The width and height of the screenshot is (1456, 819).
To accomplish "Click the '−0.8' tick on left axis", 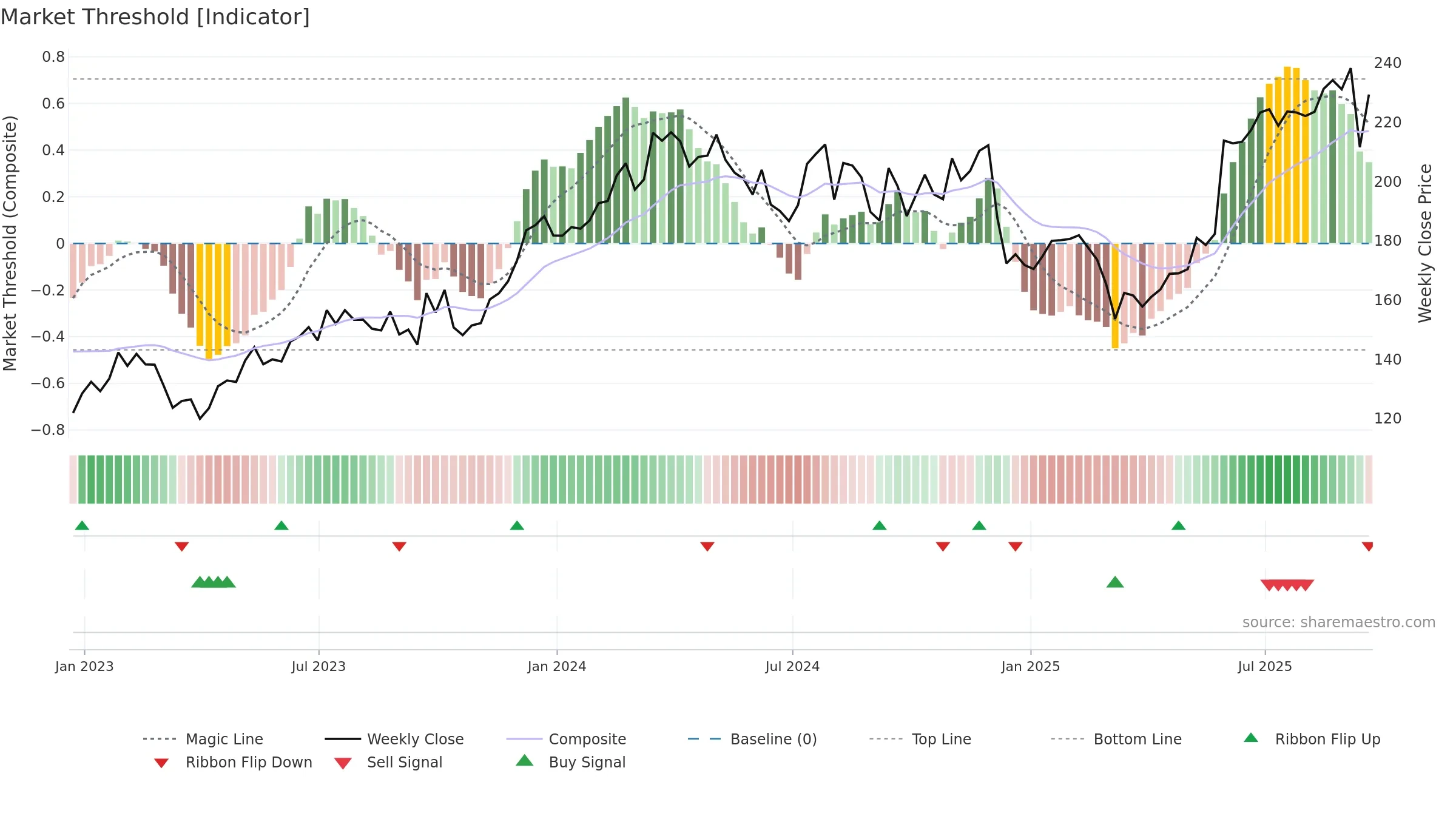I will [x=47, y=430].
